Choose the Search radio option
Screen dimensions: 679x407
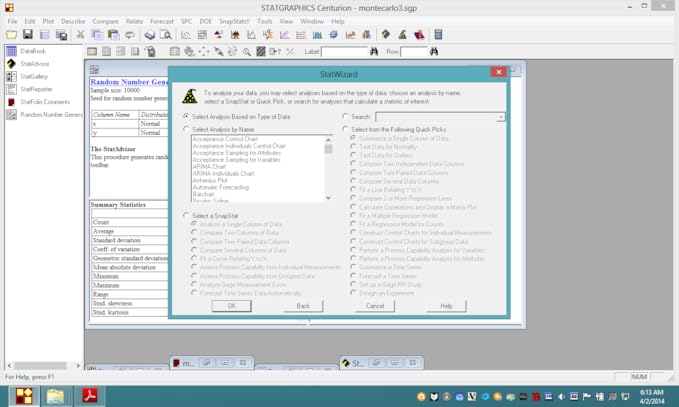click(x=346, y=117)
